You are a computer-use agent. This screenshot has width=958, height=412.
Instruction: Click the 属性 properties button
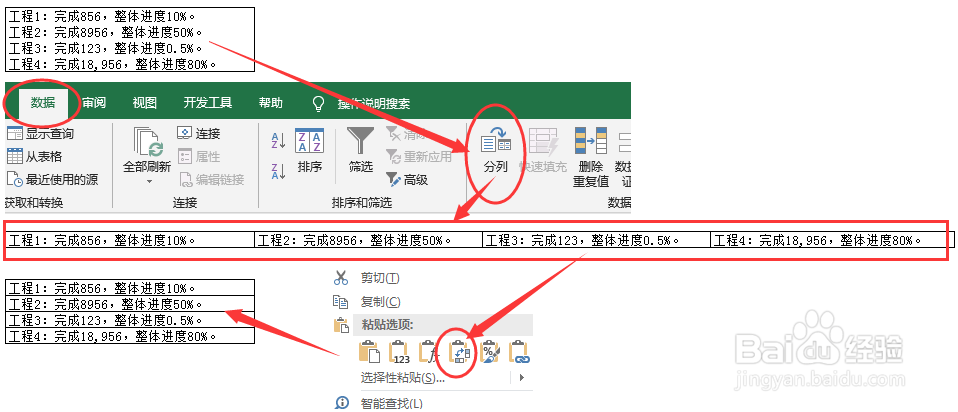[199, 156]
